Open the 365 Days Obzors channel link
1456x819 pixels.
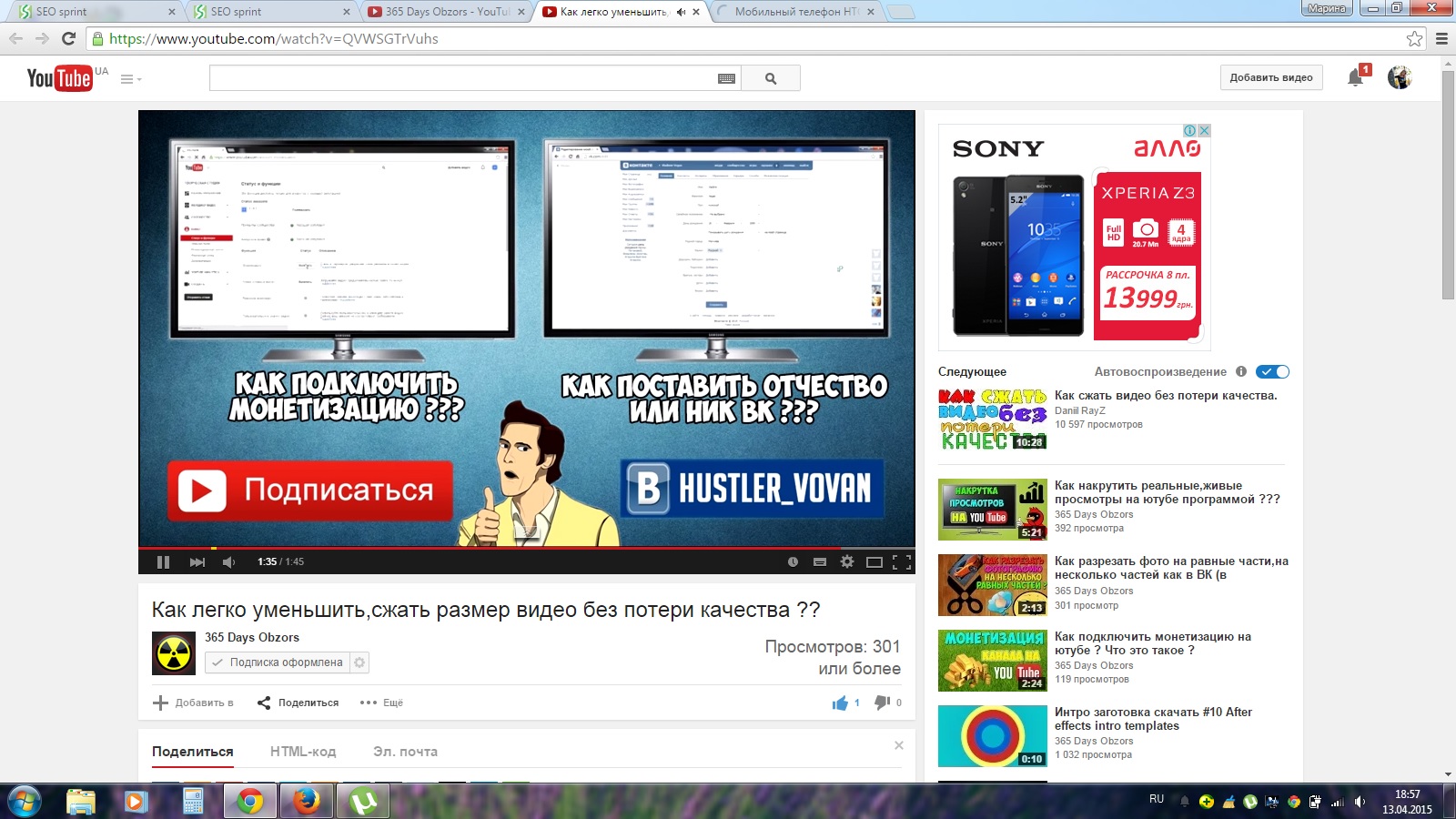click(x=252, y=637)
